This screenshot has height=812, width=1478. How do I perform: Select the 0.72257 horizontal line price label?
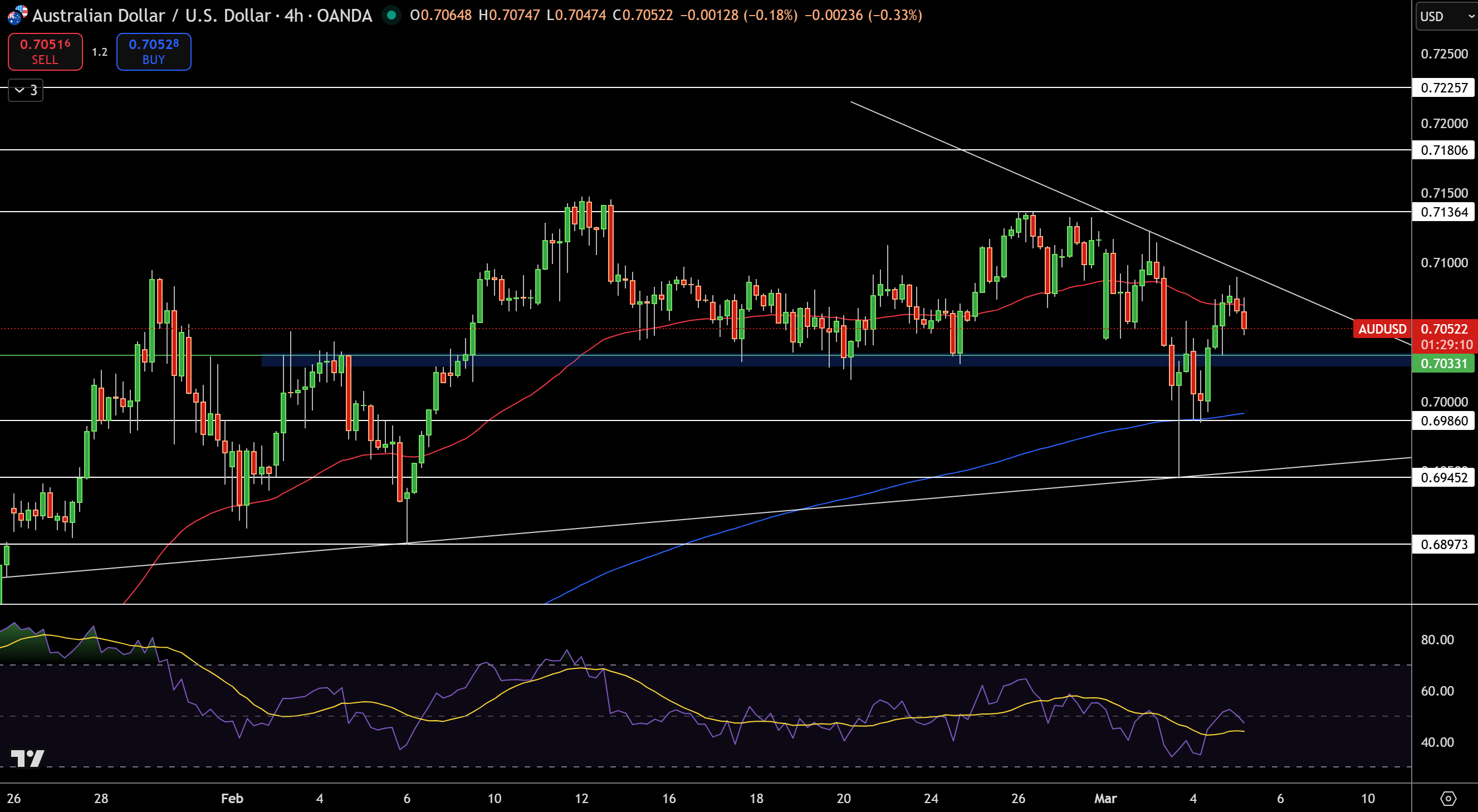pos(1443,88)
